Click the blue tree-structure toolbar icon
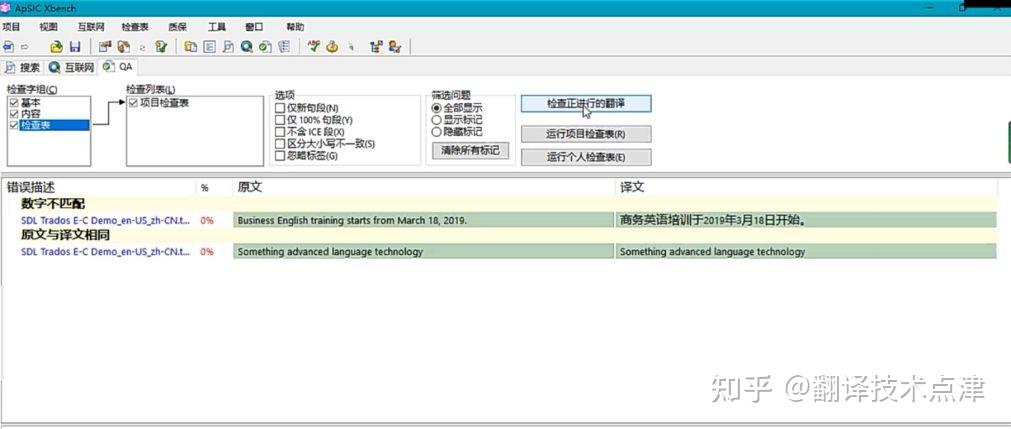This screenshot has height=429, width=1011. click(x=377, y=46)
